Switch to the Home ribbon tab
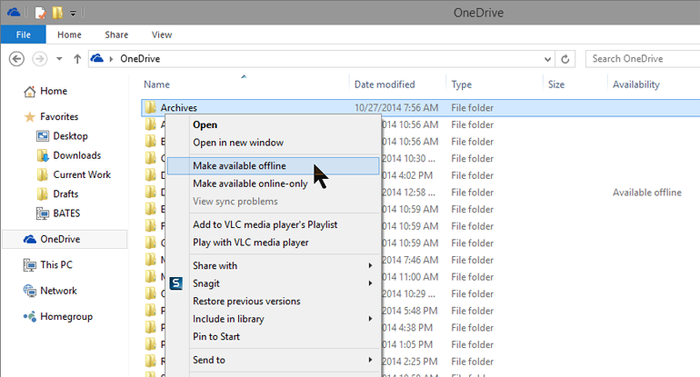This screenshot has height=377, width=700. 69,34
